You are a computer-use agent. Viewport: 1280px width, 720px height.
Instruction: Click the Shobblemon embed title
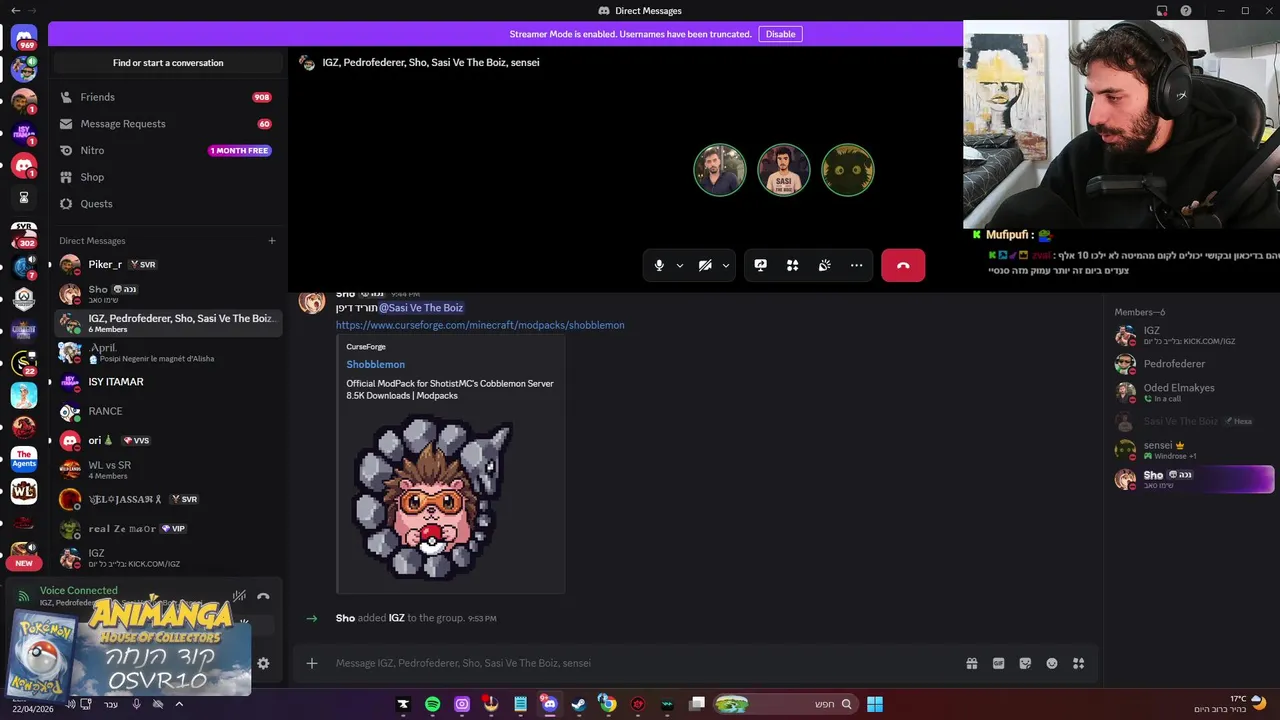click(x=375, y=365)
